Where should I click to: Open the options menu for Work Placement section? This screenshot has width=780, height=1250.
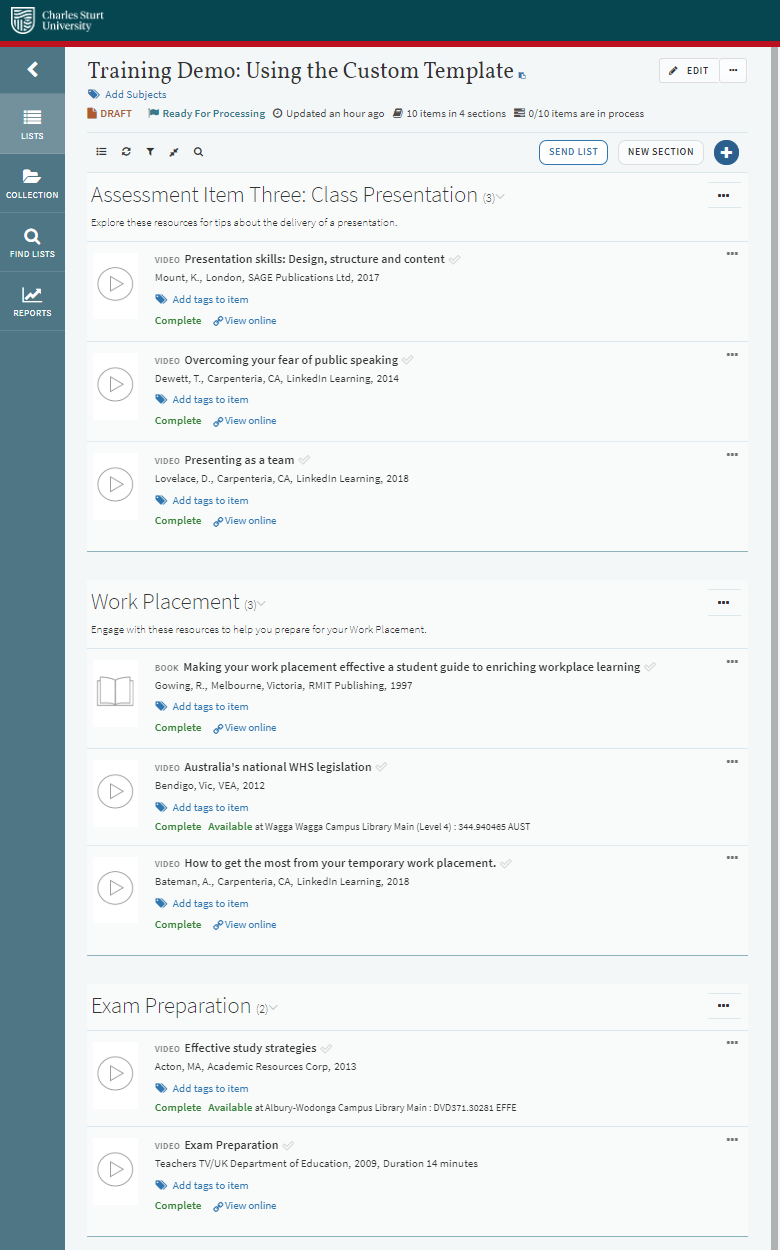tap(724, 602)
